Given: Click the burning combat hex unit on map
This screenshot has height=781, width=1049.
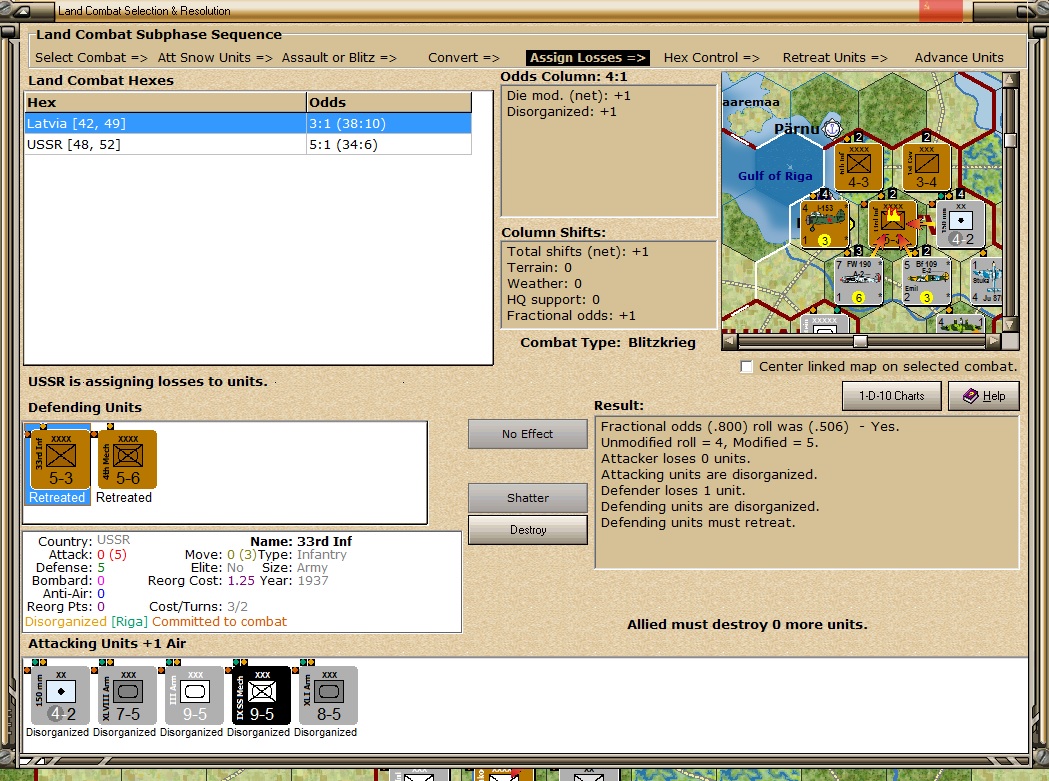Looking at the screenshot, I should click(893, 224).
